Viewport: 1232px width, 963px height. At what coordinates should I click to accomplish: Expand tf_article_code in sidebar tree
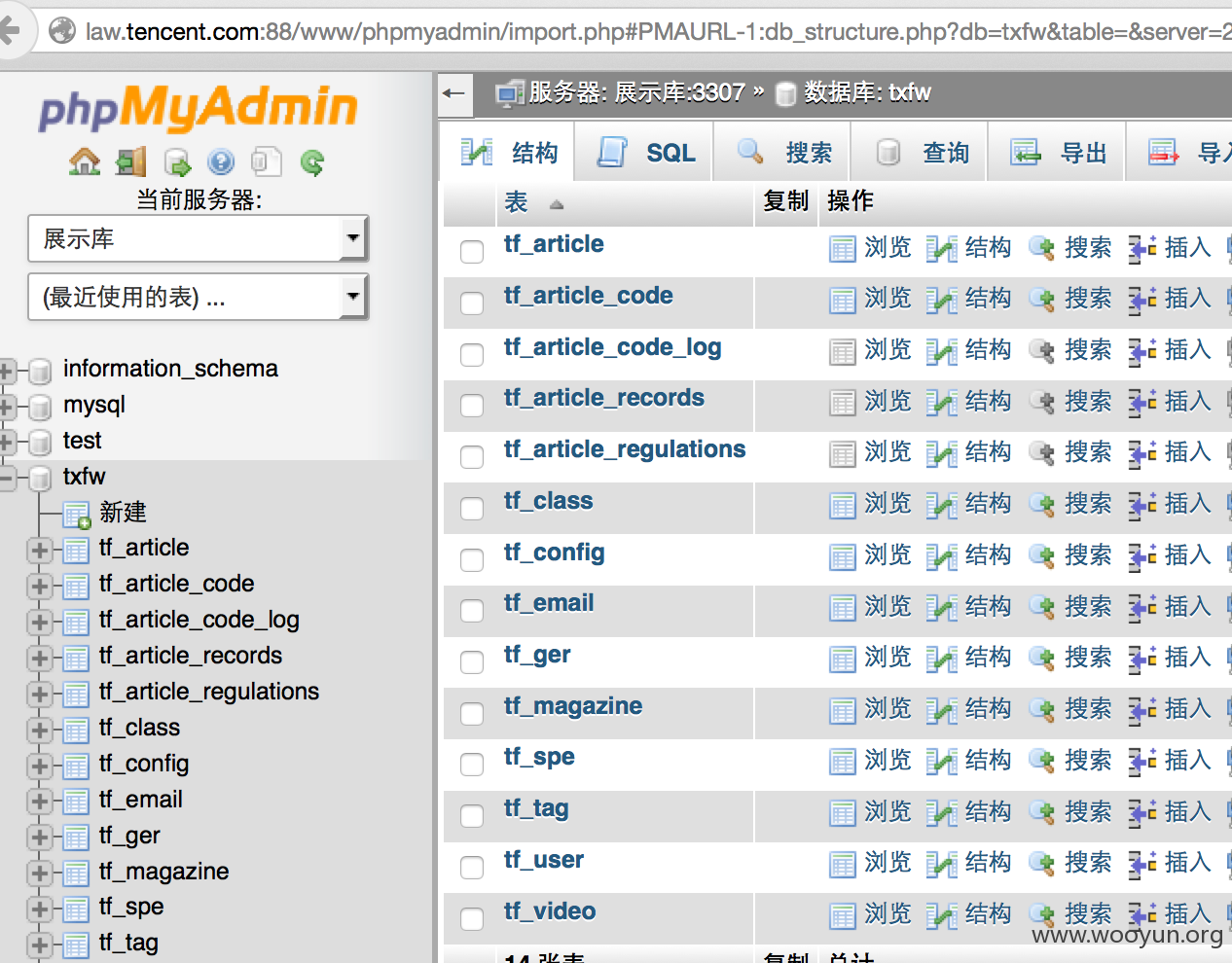40,587
